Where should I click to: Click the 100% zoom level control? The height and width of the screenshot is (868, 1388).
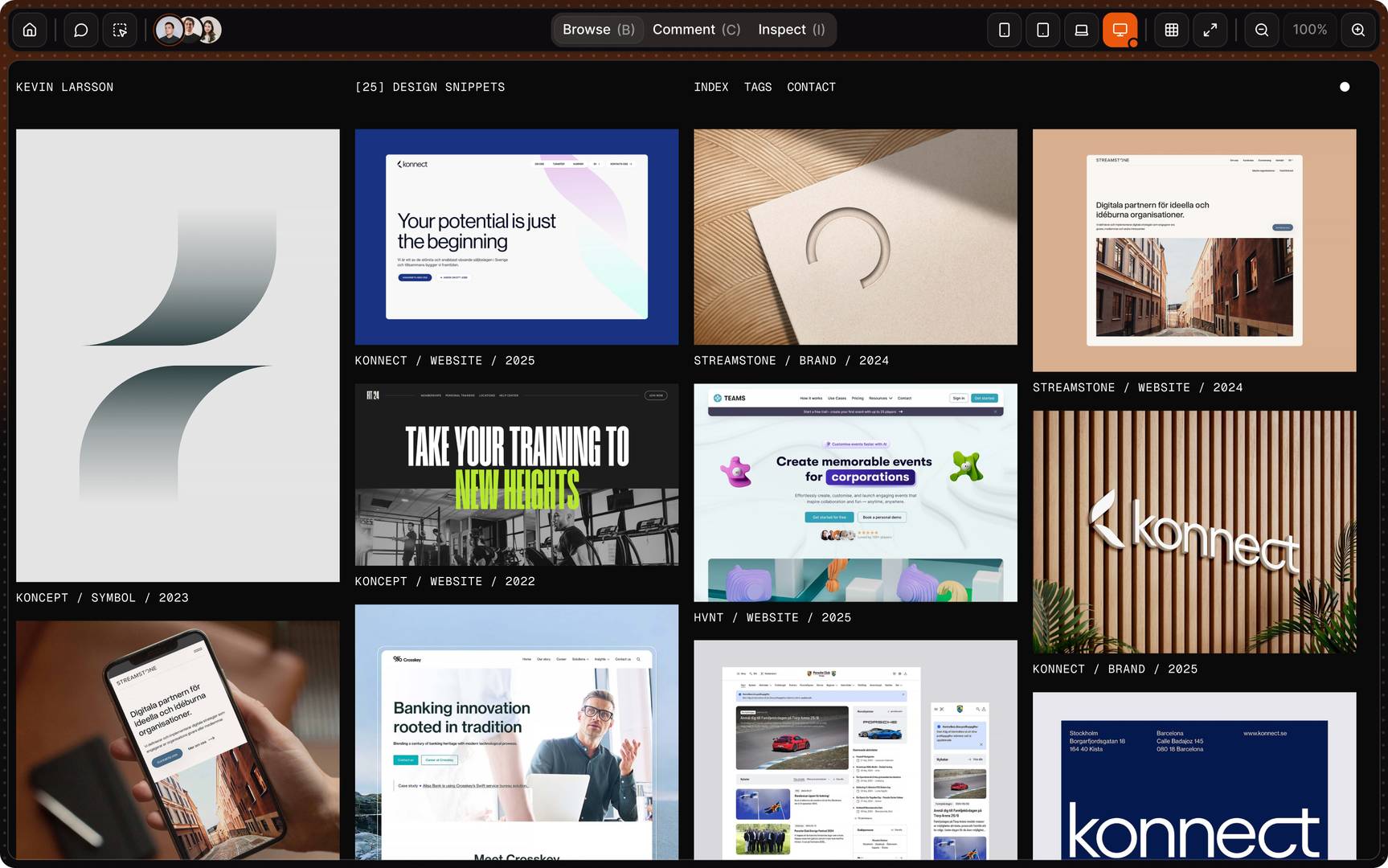1309,30
